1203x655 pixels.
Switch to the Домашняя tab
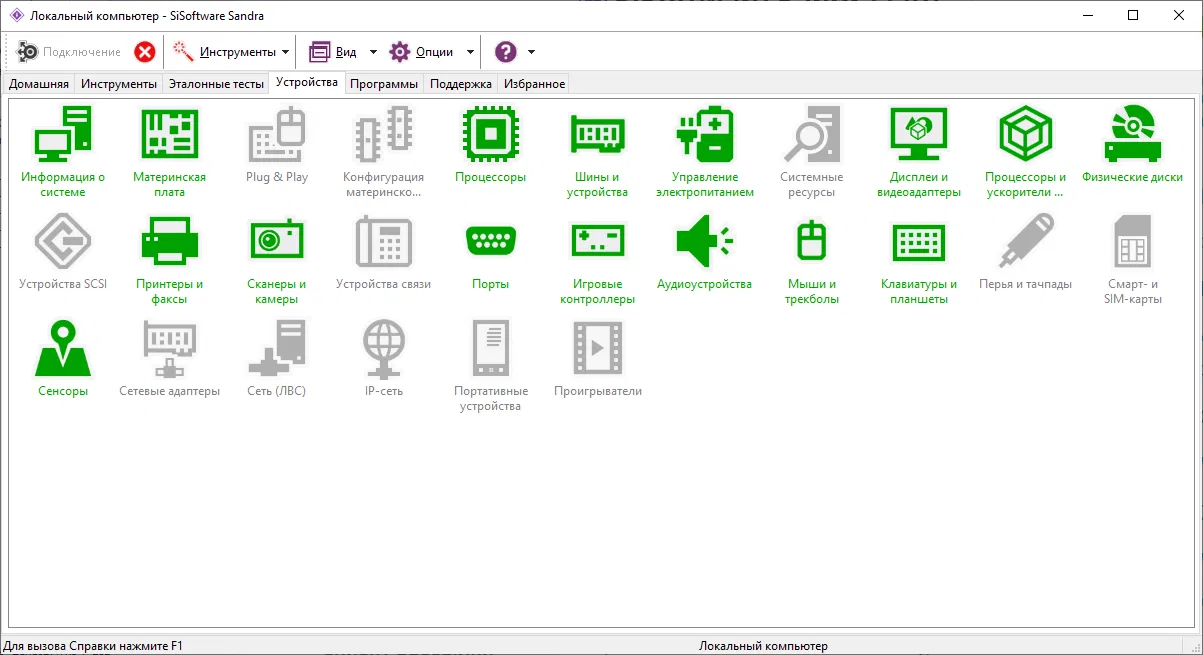coord(39,84)
